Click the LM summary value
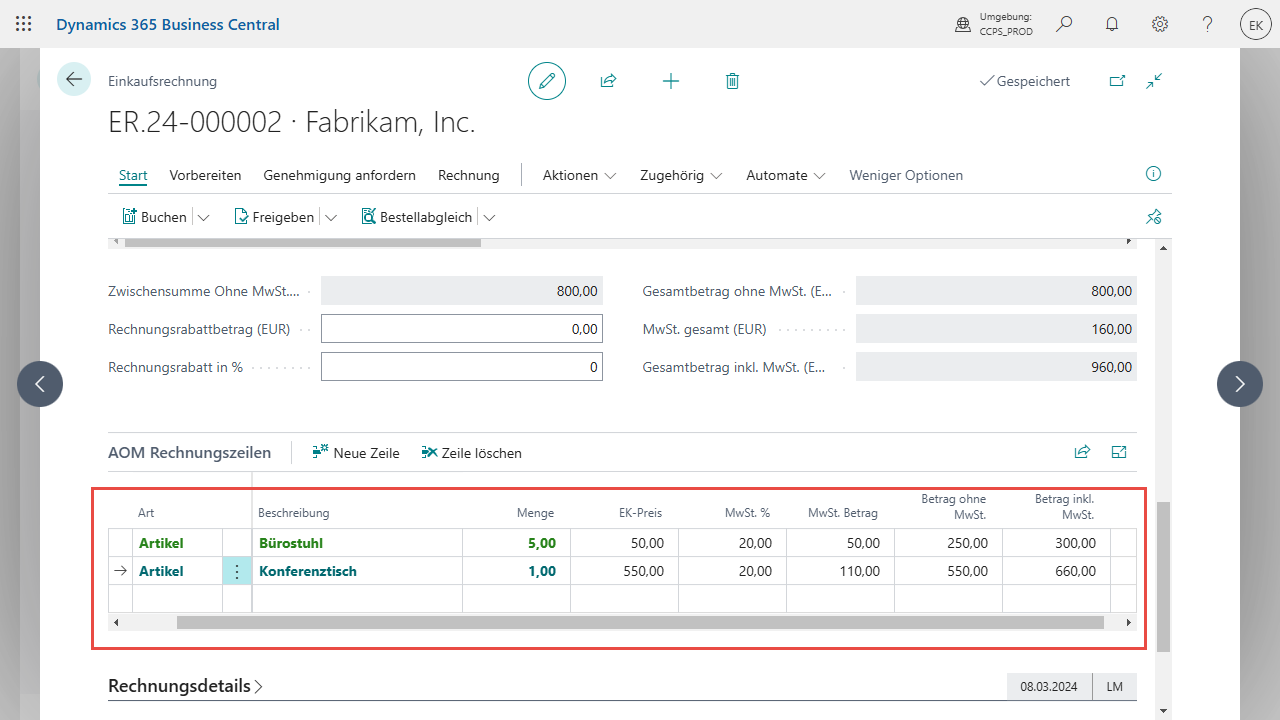Image resolution: width=1280 pixels, height=720 pixels. (1115, 687)
